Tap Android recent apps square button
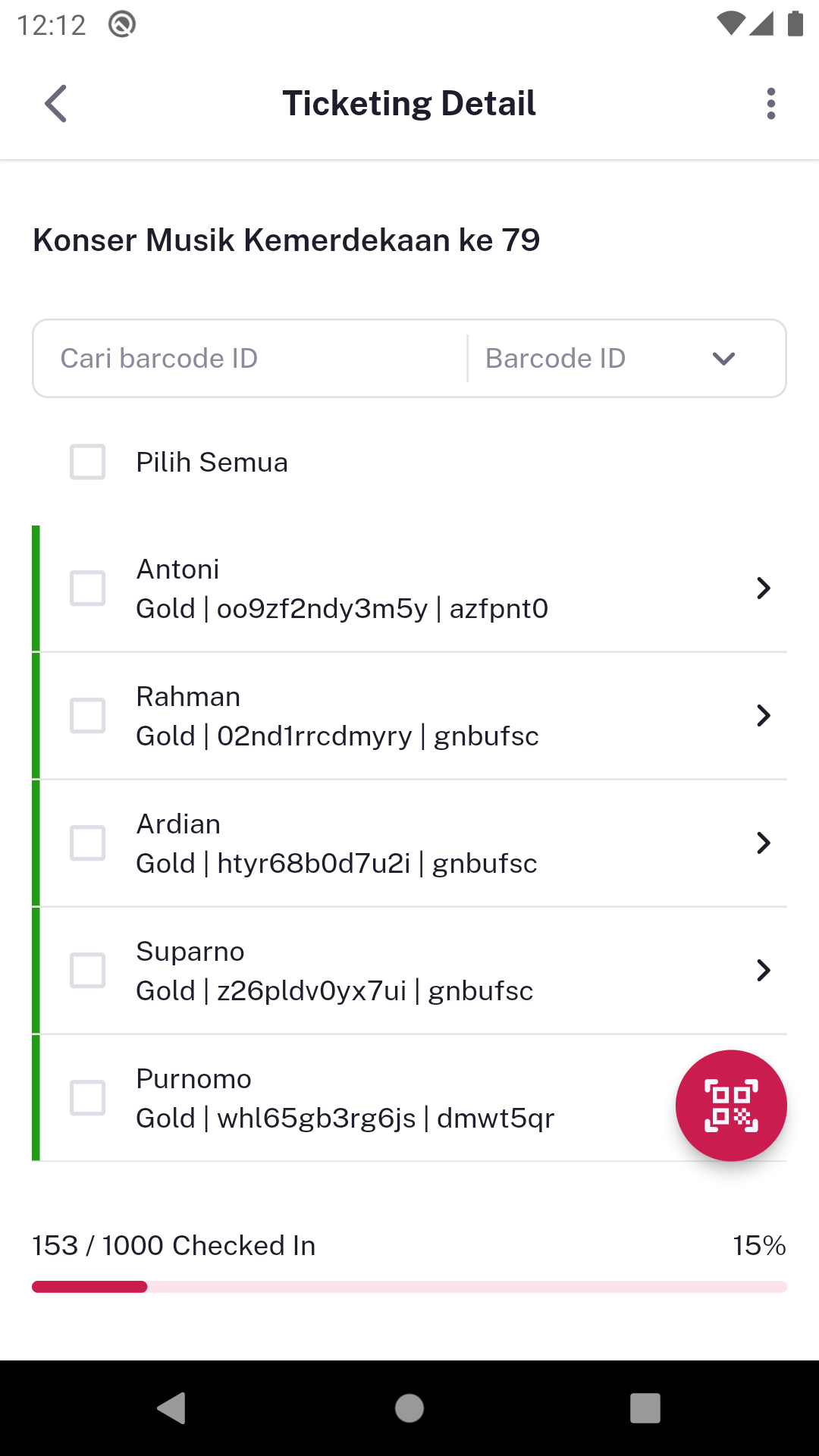 coord(645,1408)
